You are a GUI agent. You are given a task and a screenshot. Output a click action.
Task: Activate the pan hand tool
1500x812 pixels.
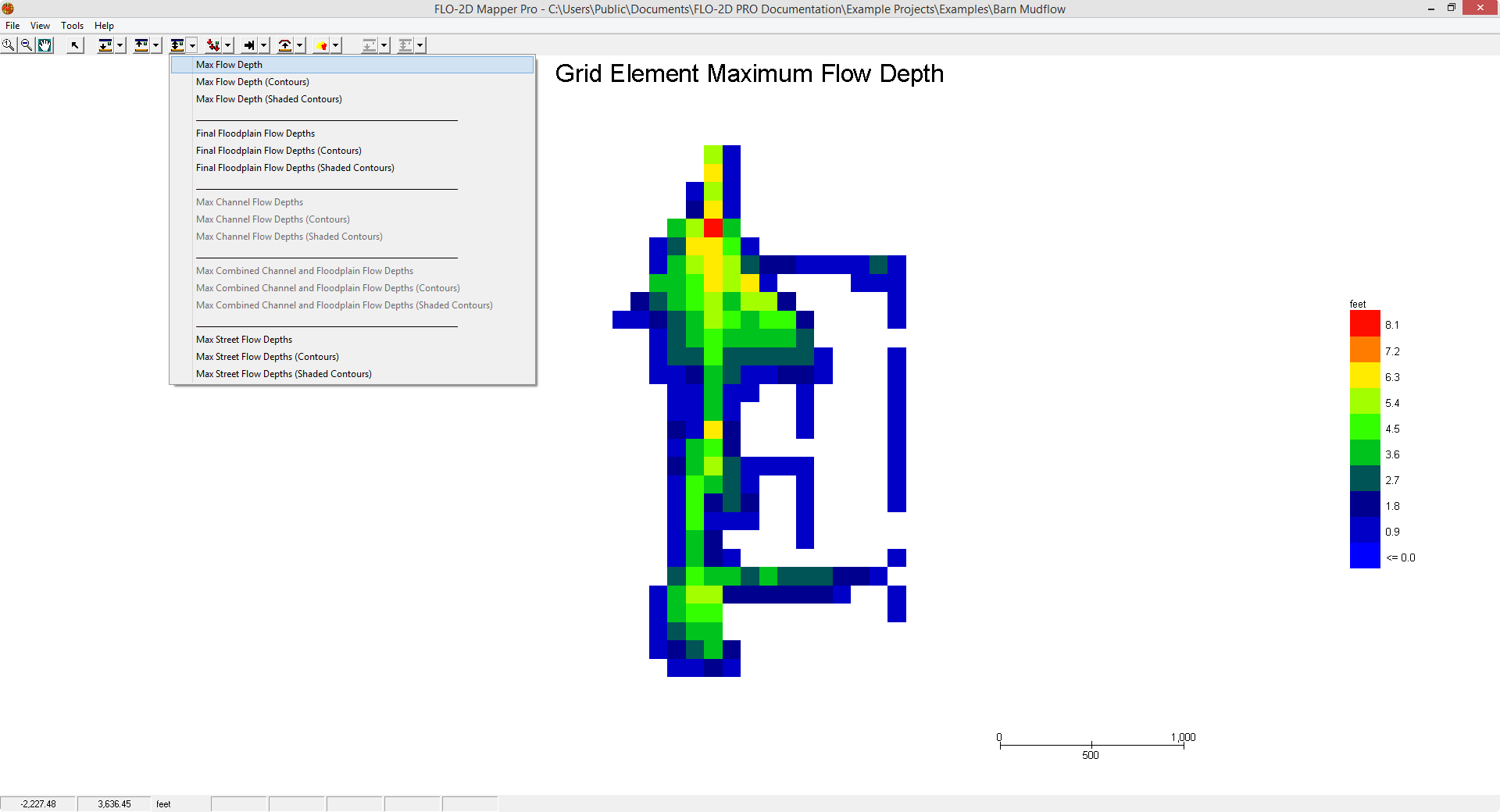tap(45, 45)
